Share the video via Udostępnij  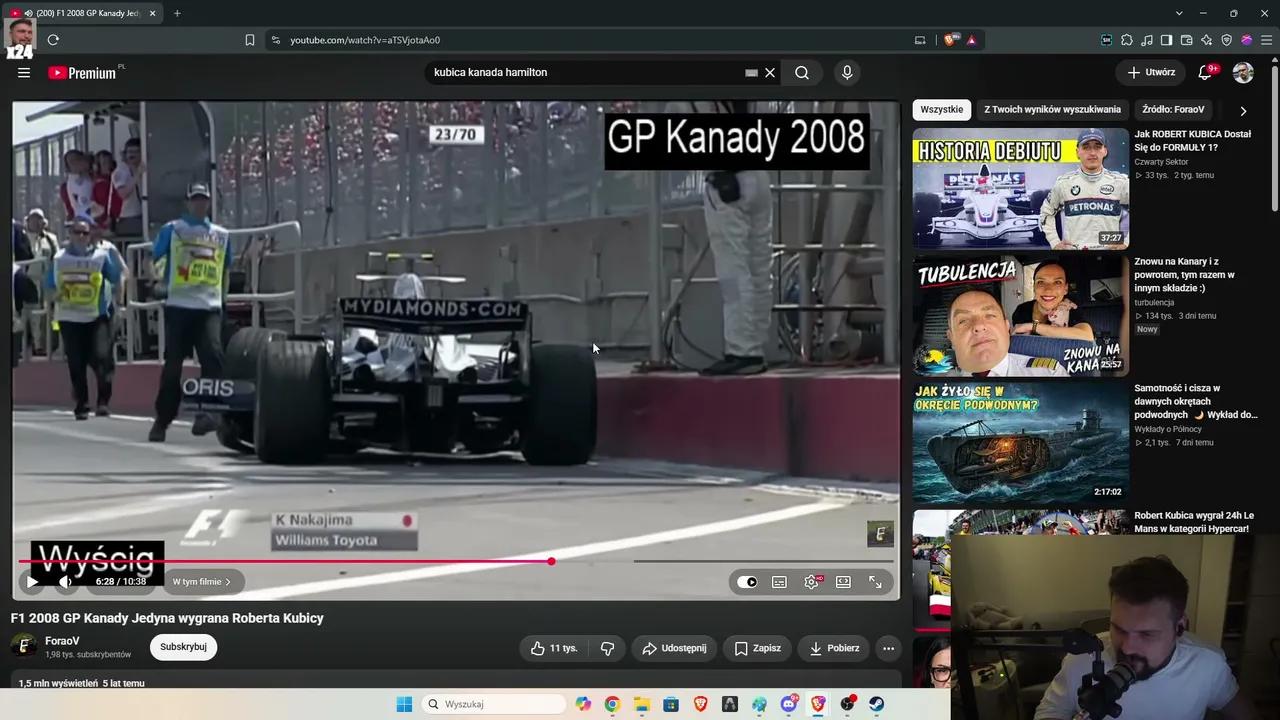coord(673,648)
